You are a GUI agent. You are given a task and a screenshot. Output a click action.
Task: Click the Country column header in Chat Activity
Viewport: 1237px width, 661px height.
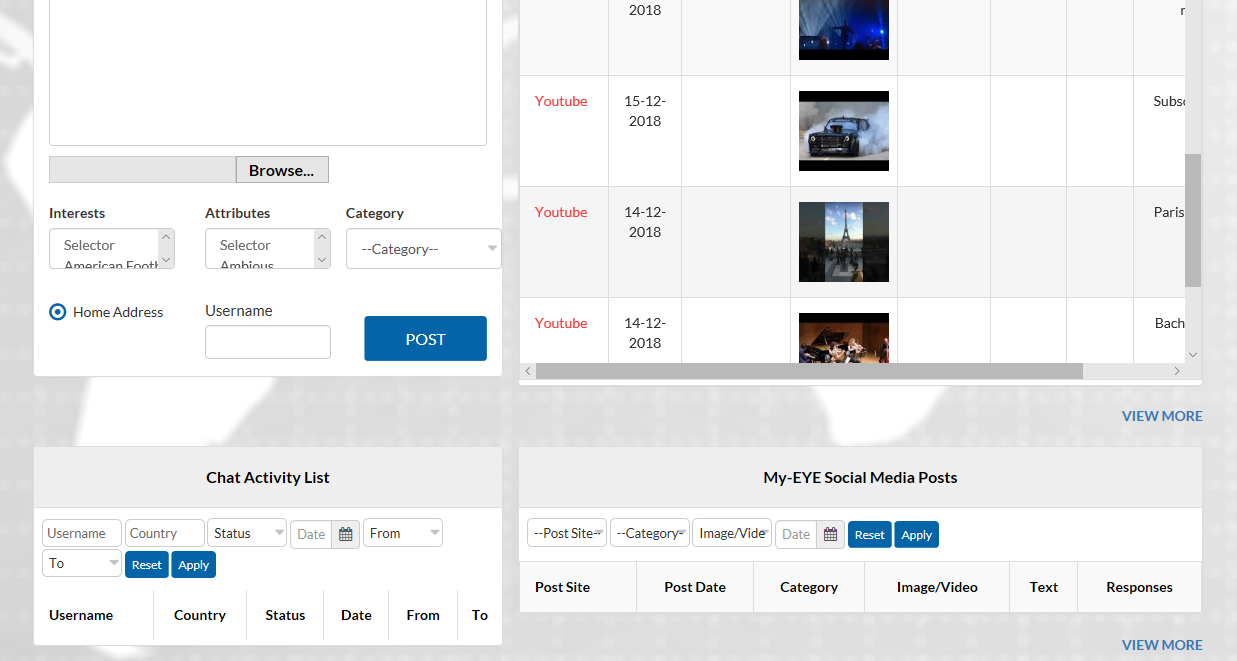pyautogui.click(x=200, y=615)
